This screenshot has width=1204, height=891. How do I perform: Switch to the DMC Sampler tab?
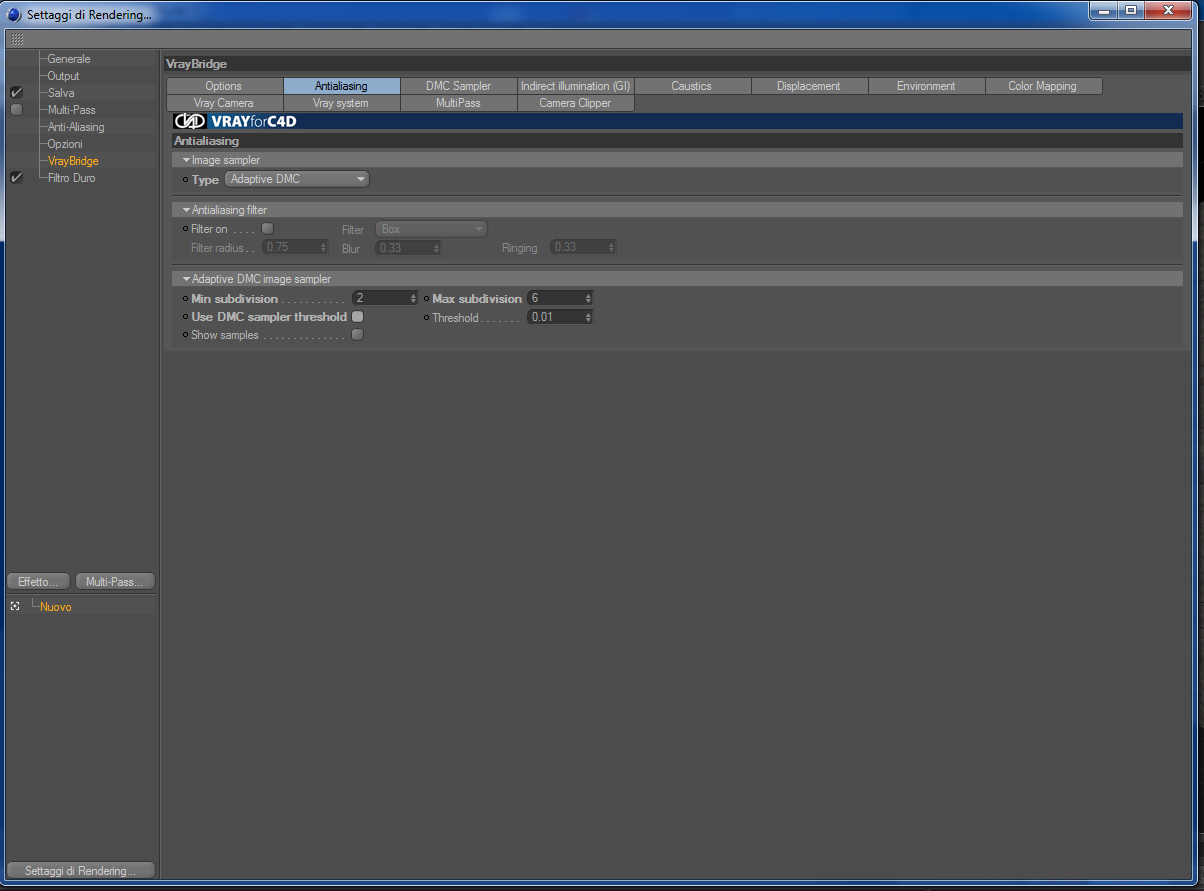pos(459,86)
